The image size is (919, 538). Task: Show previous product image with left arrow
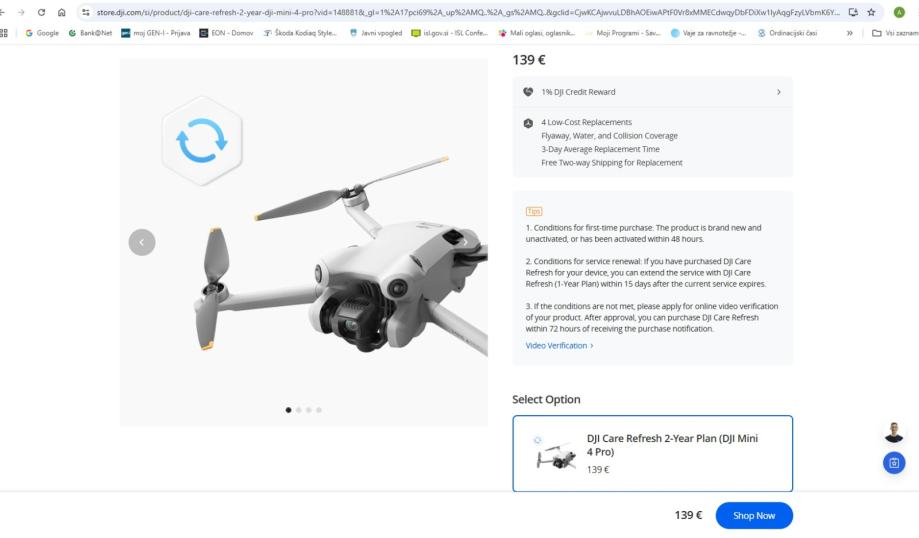(x=142, y=242)
